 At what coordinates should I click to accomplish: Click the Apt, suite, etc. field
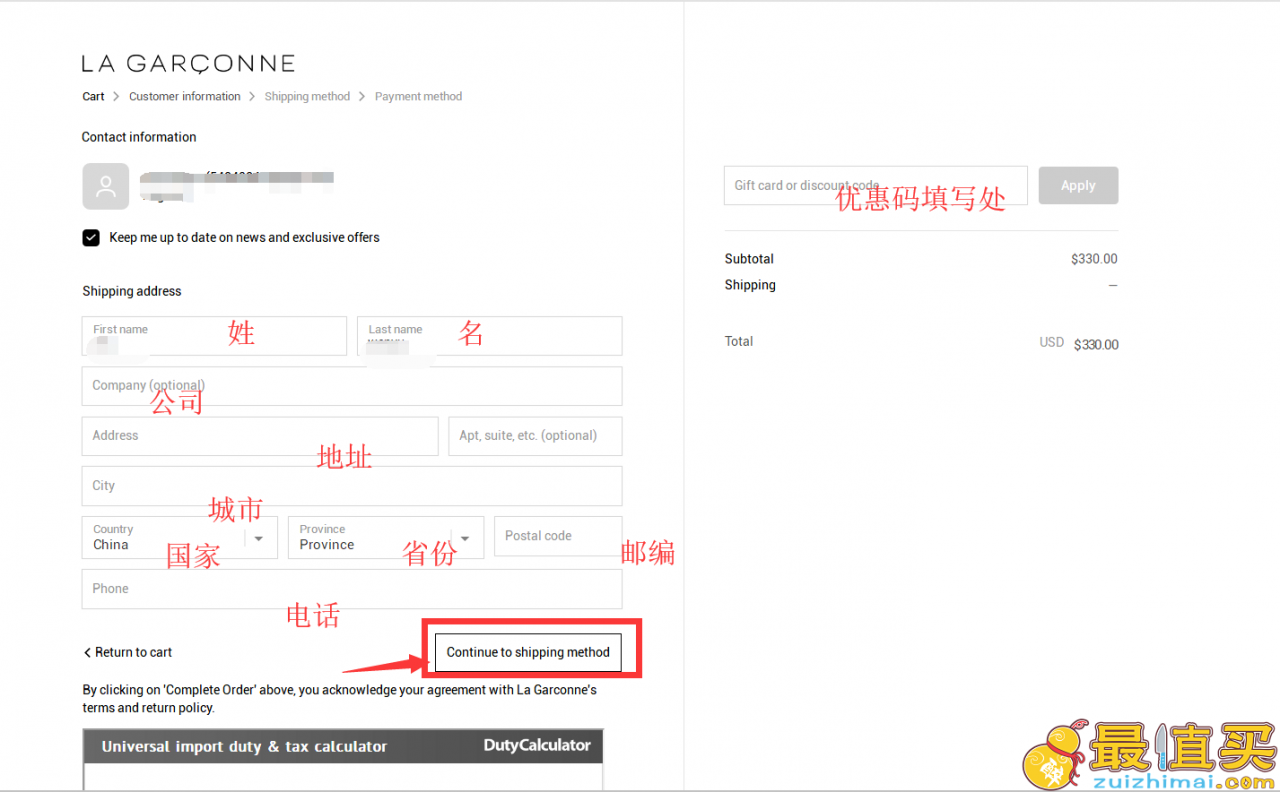click(x=535, y=436)
